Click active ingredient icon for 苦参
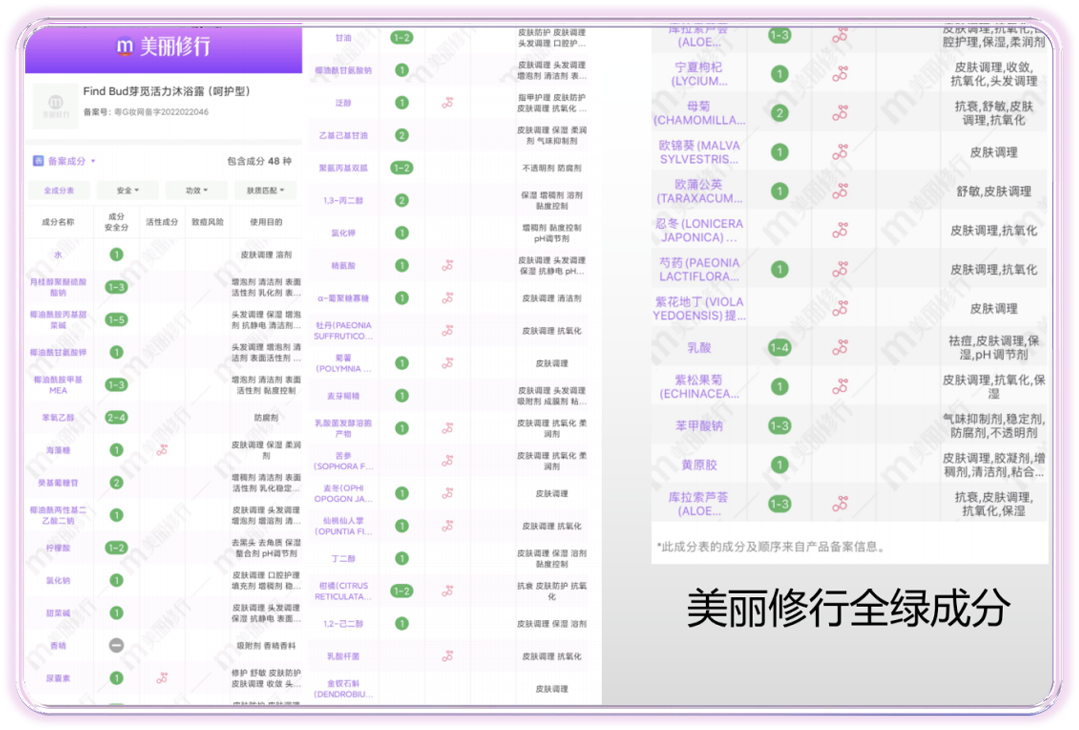Image resolution: width=1079 pixels, height=730 pixels. tap(447, 460)
